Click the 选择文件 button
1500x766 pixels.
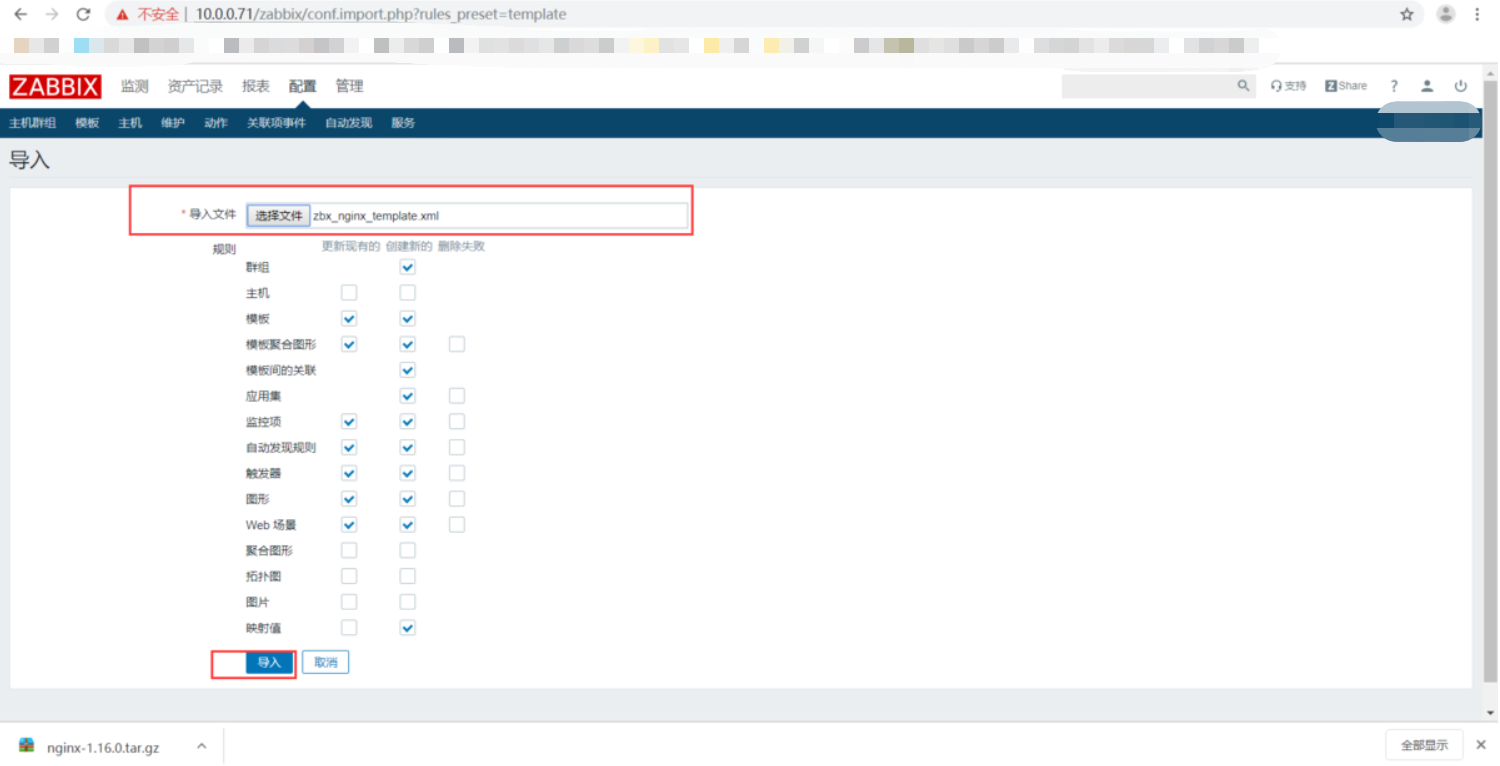(278, 216)
